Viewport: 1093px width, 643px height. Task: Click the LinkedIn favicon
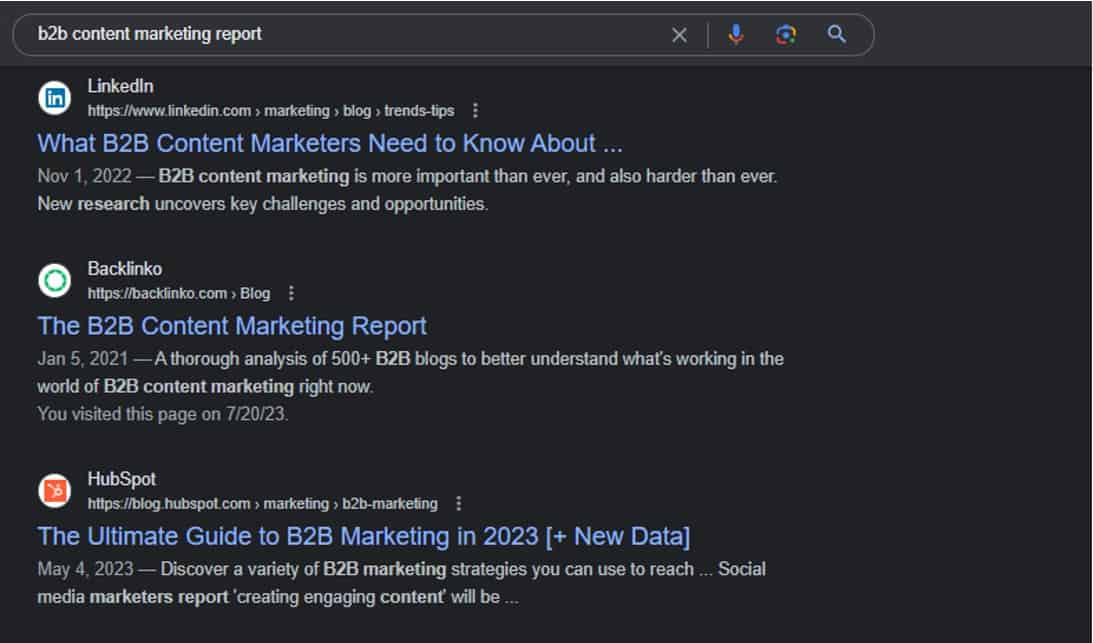pyautogui.click(x=54, y=98)
